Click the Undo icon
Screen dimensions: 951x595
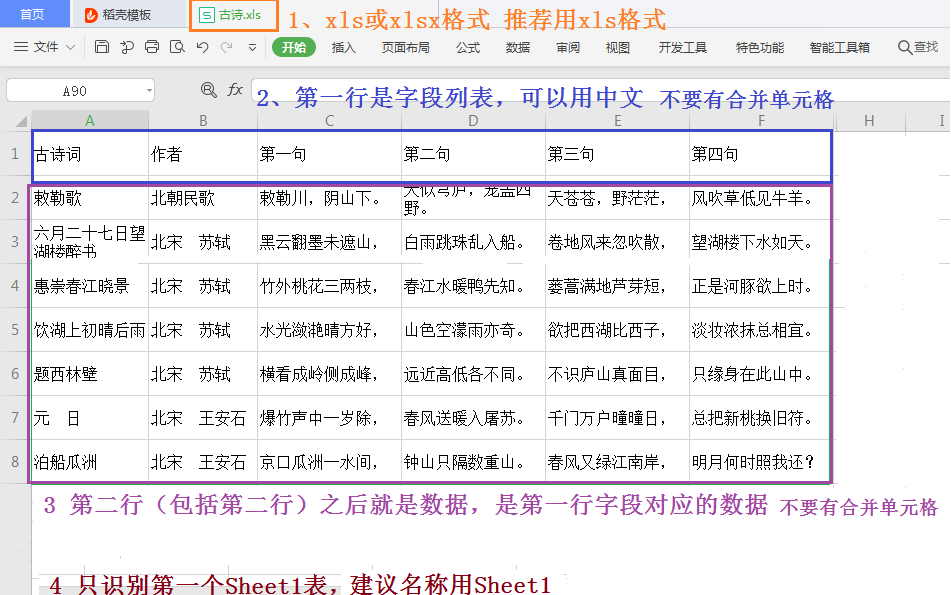click(x=201, y=47)
